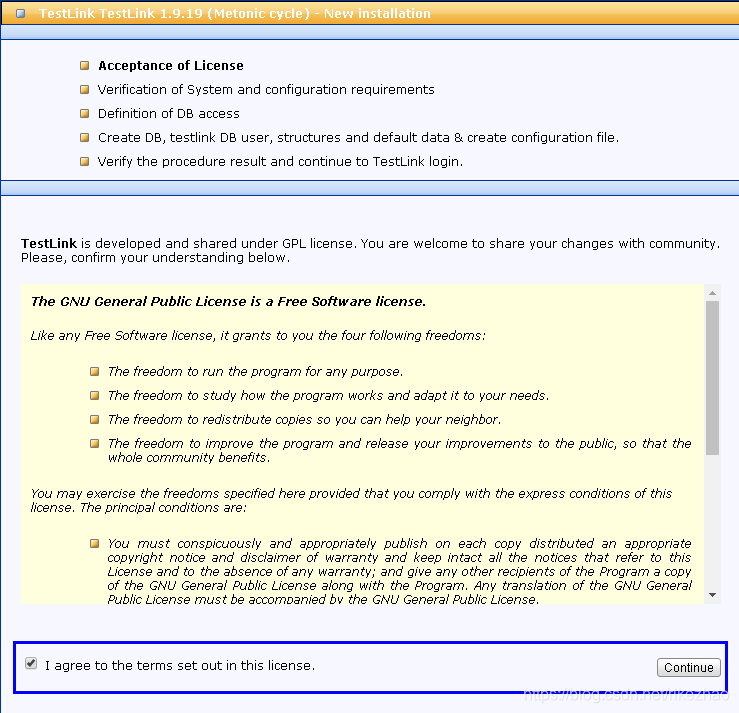Click the bullet icon beside Acceptance of License
This screenshot has width=739, height=713.
coord(84,66)
